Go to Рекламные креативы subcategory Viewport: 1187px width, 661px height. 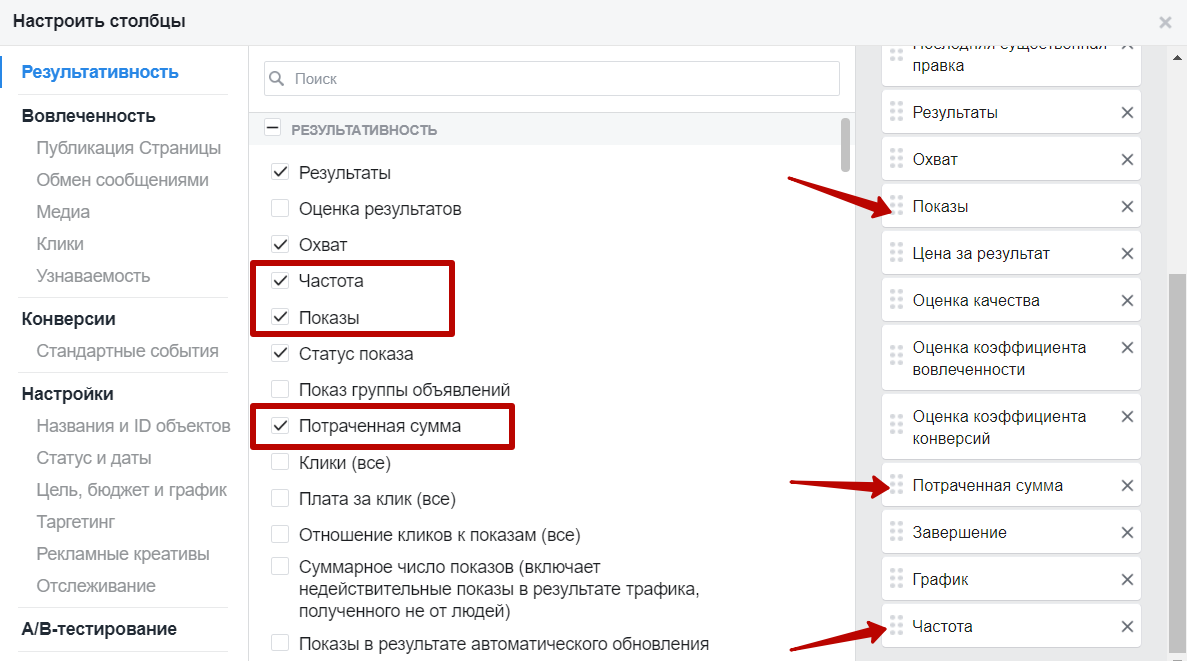[x=123, y=553]
